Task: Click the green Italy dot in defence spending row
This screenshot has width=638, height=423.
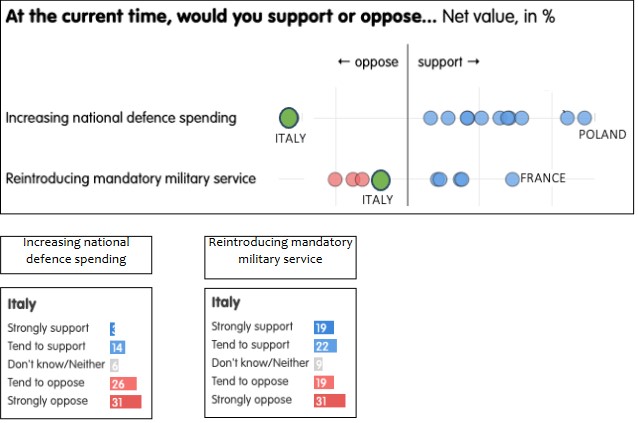Action: (x=289, y=117)
